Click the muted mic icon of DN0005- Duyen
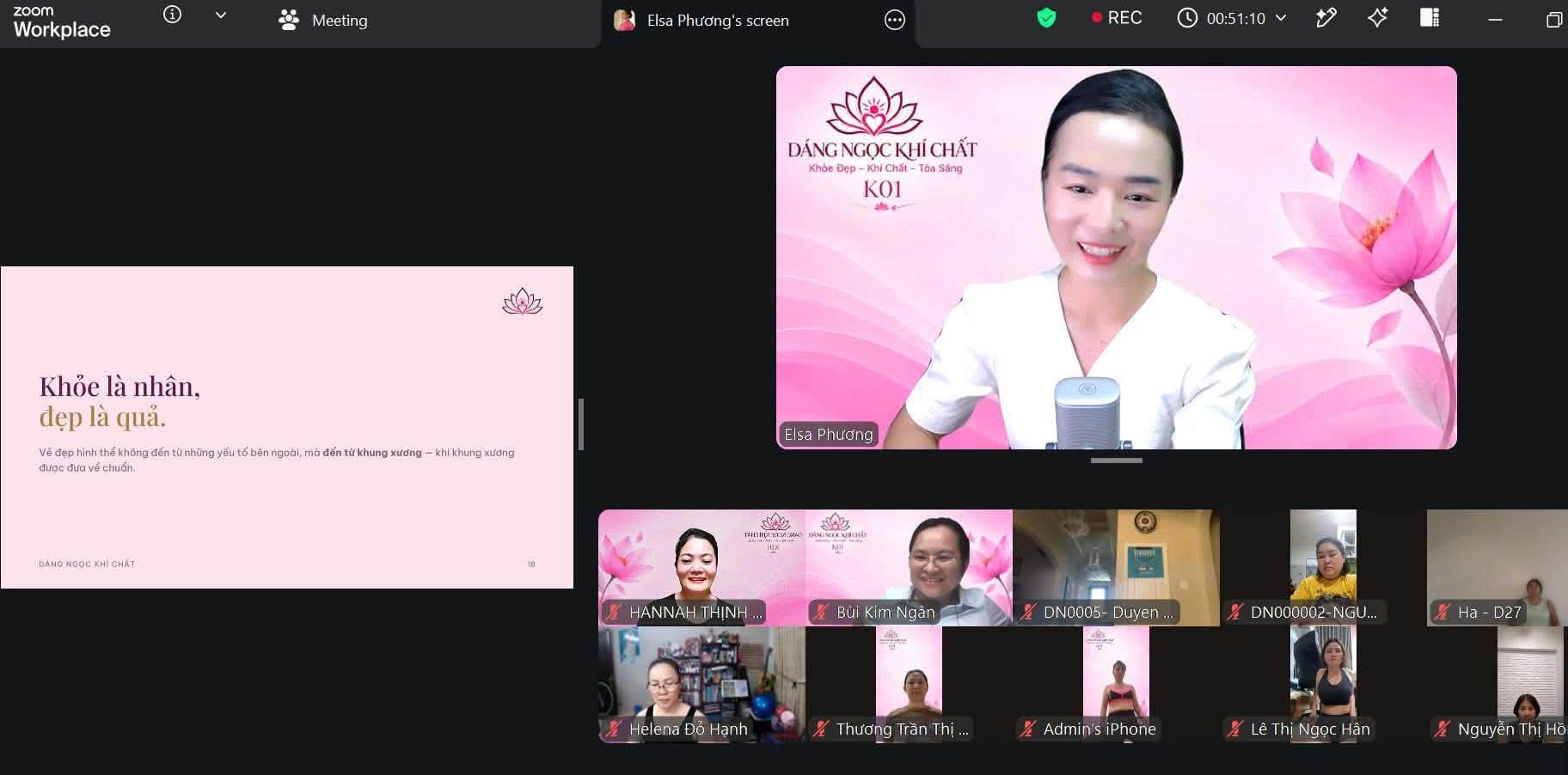The image size is (1568, 775). click(x=1028, y=613)
